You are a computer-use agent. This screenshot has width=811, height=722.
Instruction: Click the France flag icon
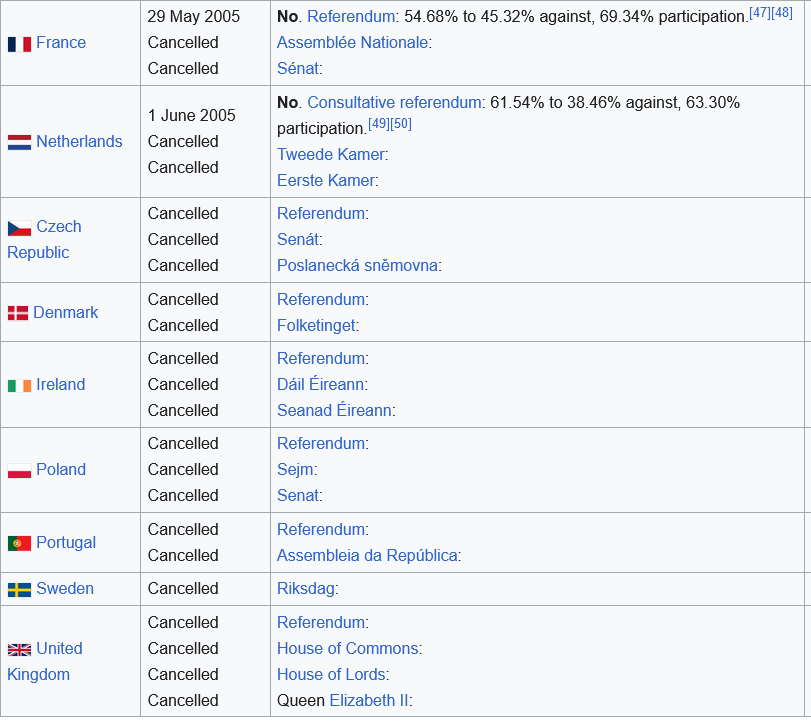[19, 44]
